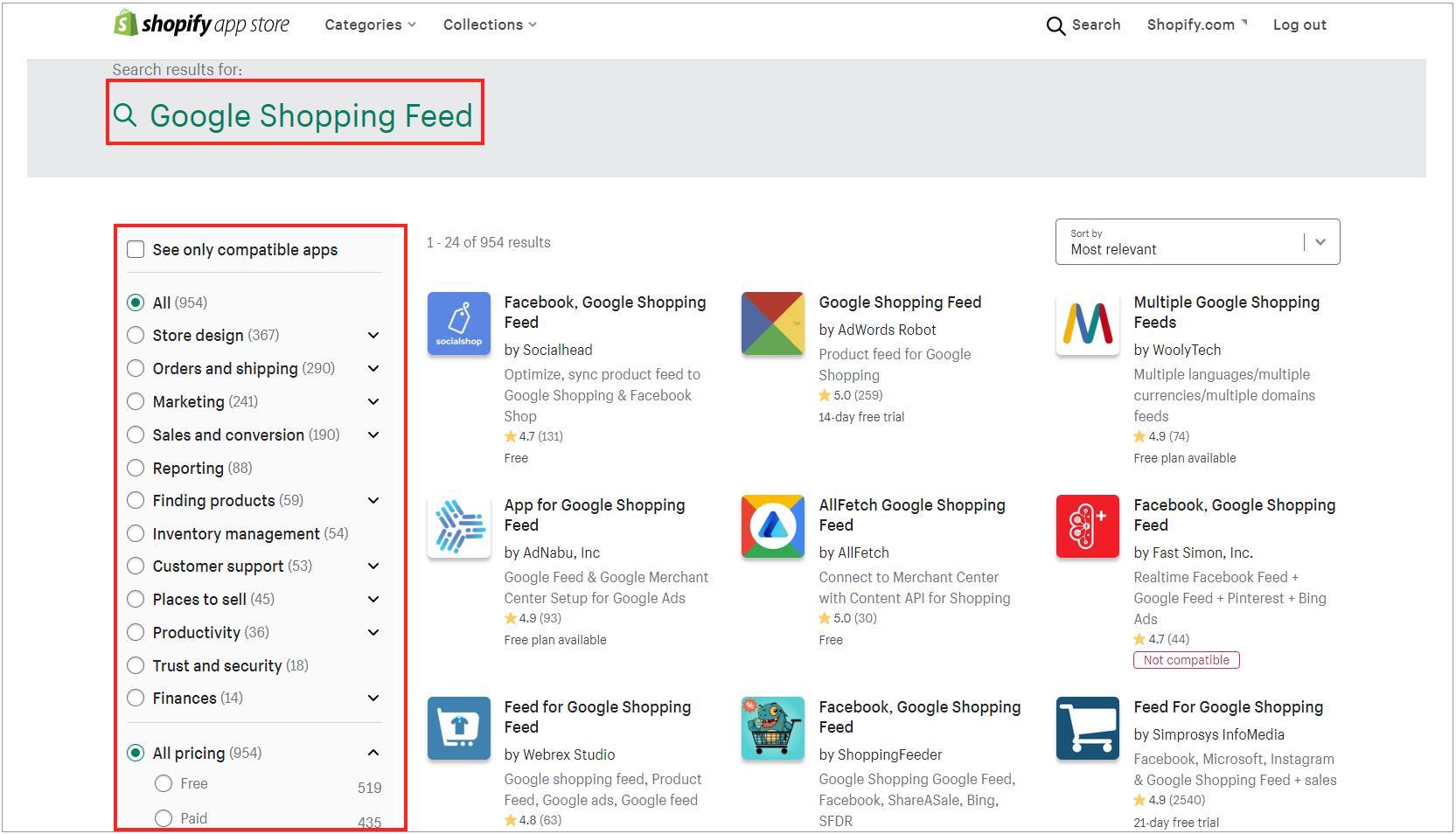This screenshot has height=834, width=1456.
Task: Open the Socialhead socialshop app icon
Action: (x=459, y=323)
